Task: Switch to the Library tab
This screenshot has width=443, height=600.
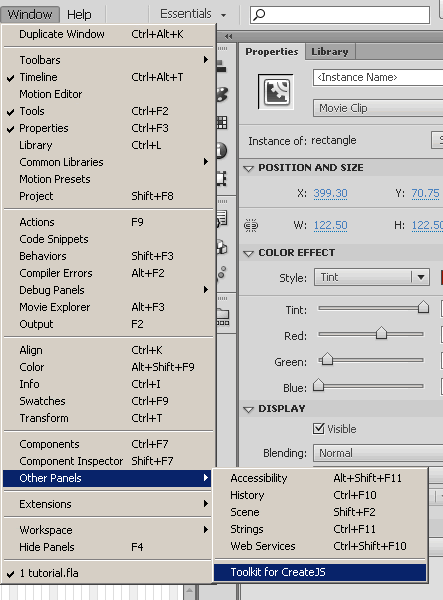Action: (x=330, y=52)
